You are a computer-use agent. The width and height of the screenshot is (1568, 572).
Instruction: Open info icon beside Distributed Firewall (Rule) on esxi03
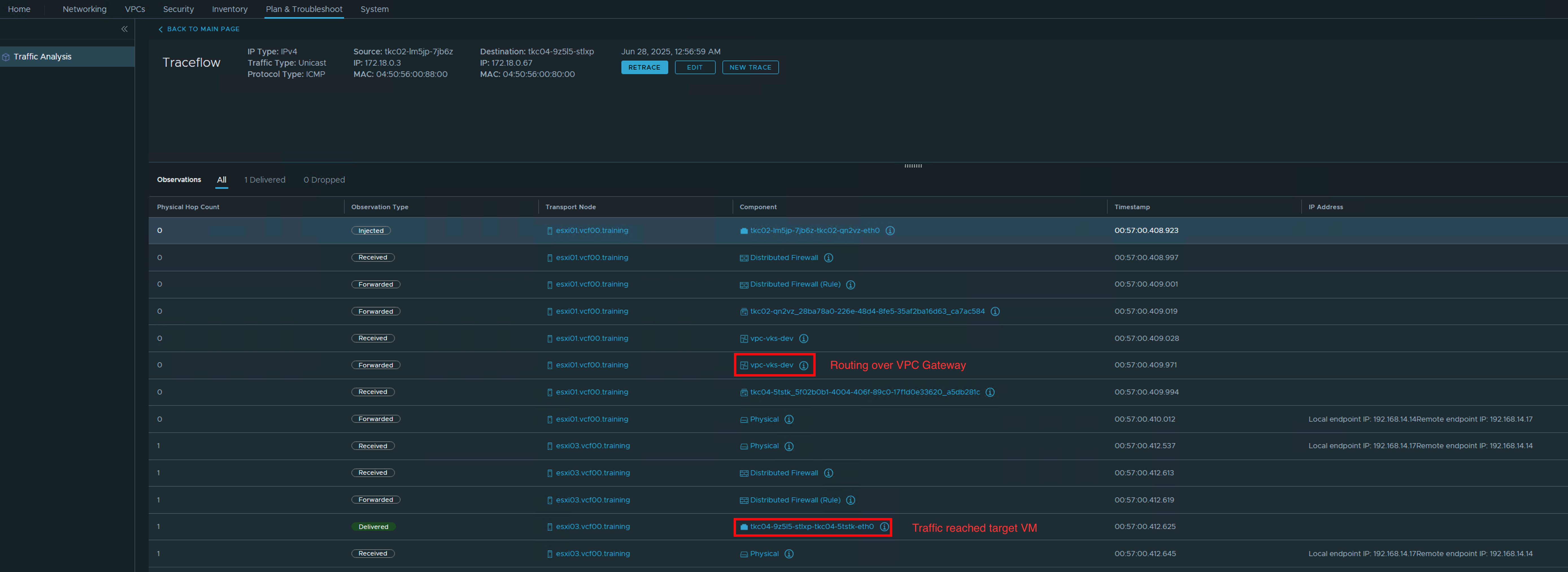[x=851, y=500]
